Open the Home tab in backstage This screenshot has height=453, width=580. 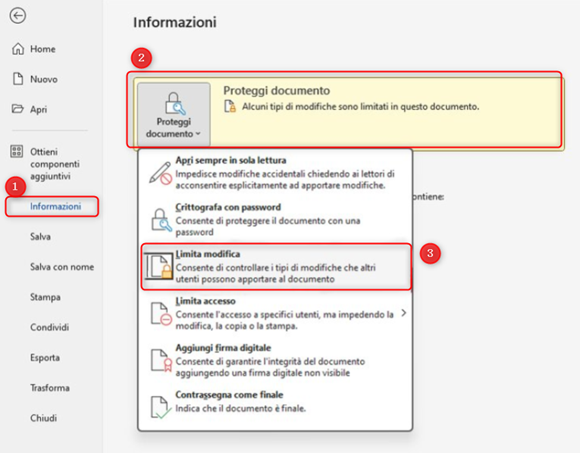[x=43, y=49]
